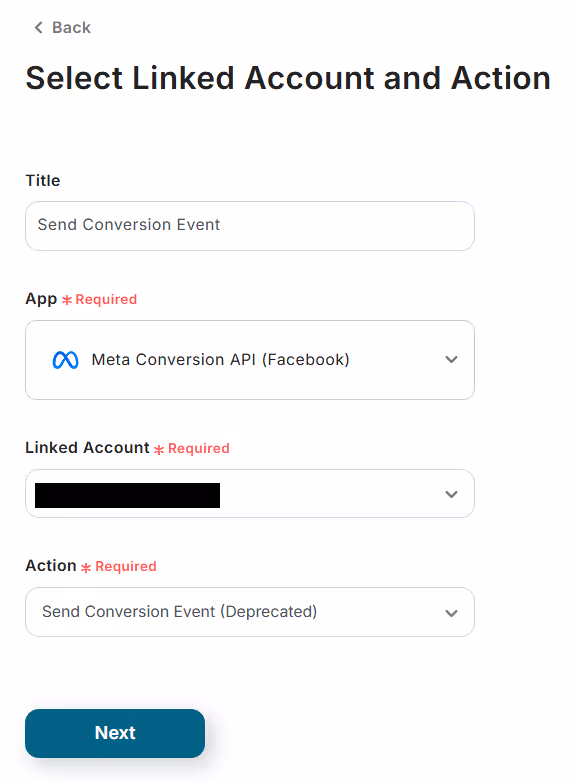Image resolution: width=577 pixels, height=782 pixels.
Task: Click the Meta infinity logo icon
Action: click(65, 360)
